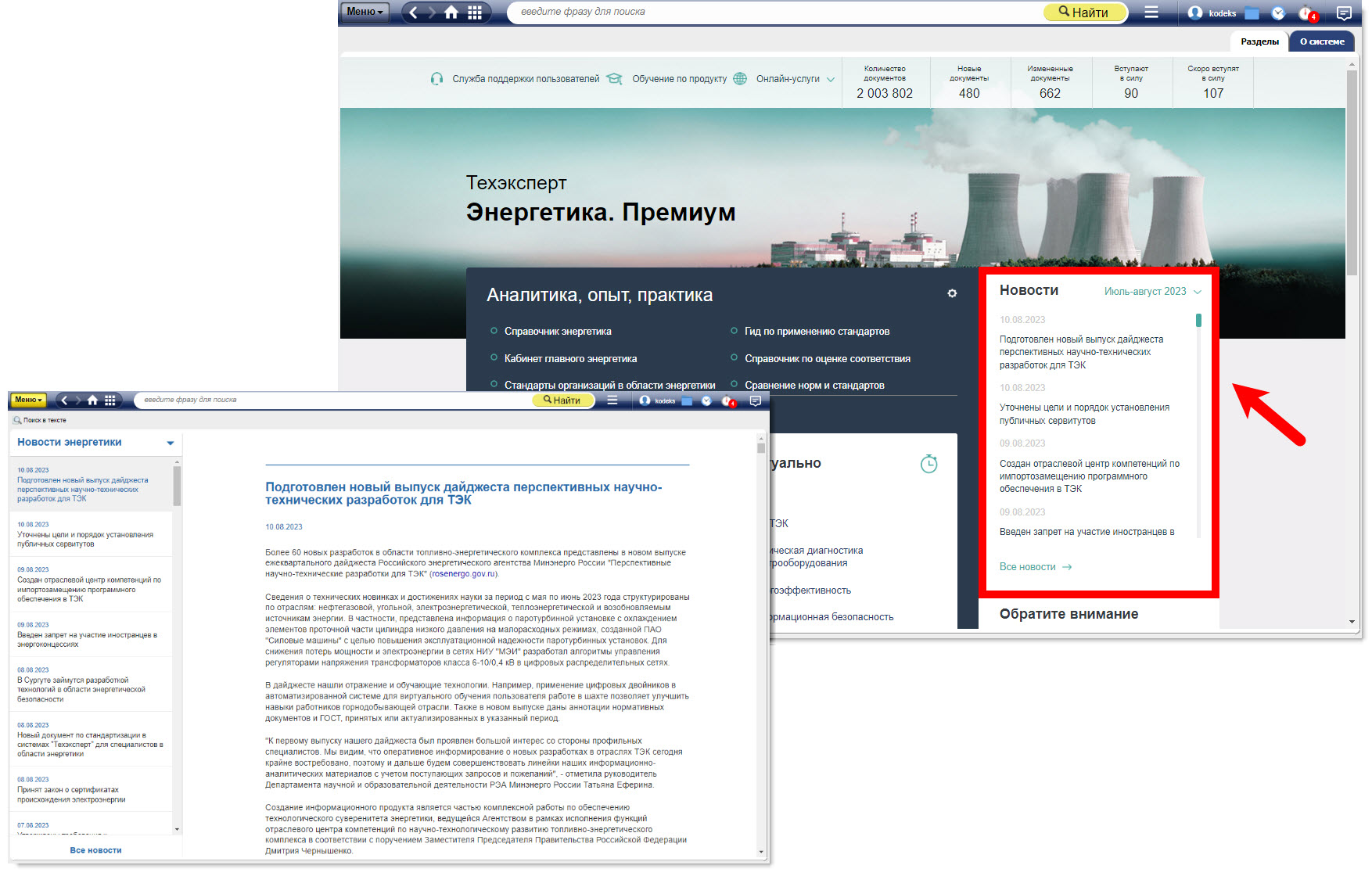
Task: Switch to the Разделы tab
Action: point(1259,41)
